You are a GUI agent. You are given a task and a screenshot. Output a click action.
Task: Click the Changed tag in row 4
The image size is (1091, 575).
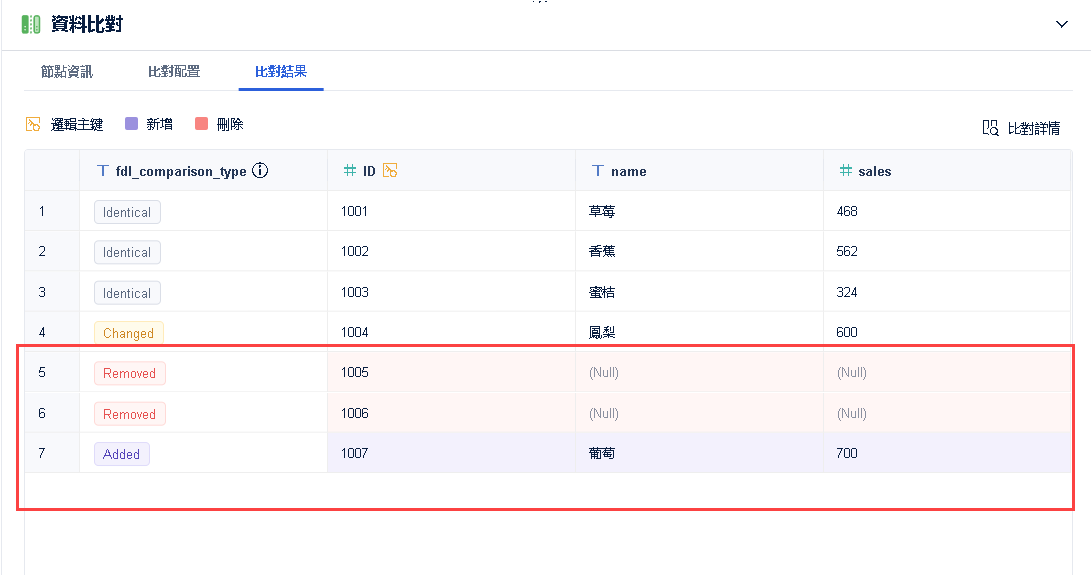(x=128, y=333)
